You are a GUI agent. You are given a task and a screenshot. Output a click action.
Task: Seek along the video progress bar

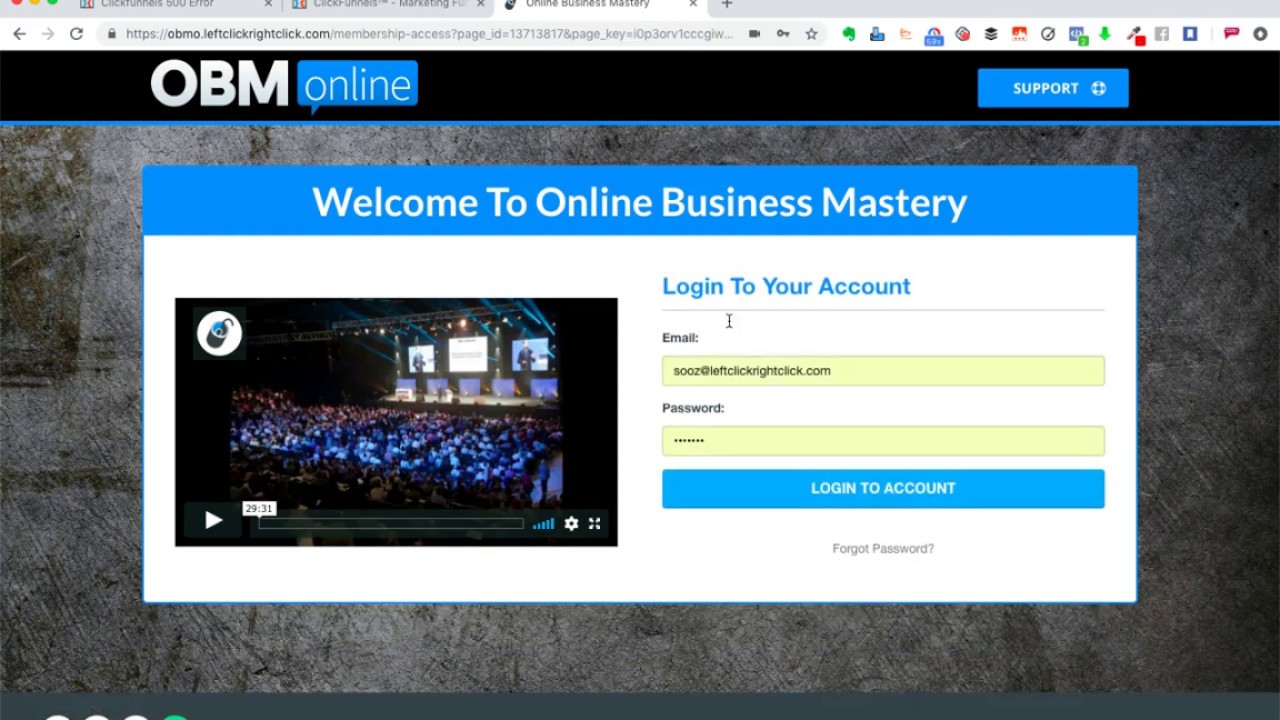click(390, 523)
